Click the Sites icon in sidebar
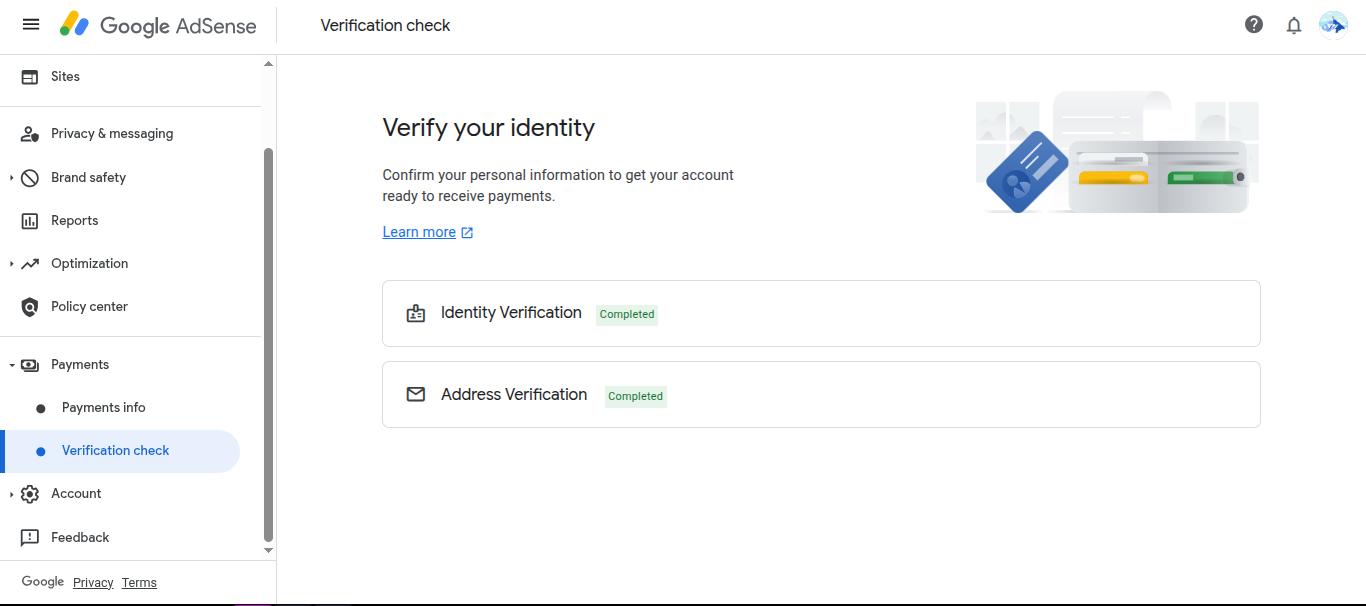This screenshot has width=1366, height=606. pyautogui.click(x=30, y=77)
